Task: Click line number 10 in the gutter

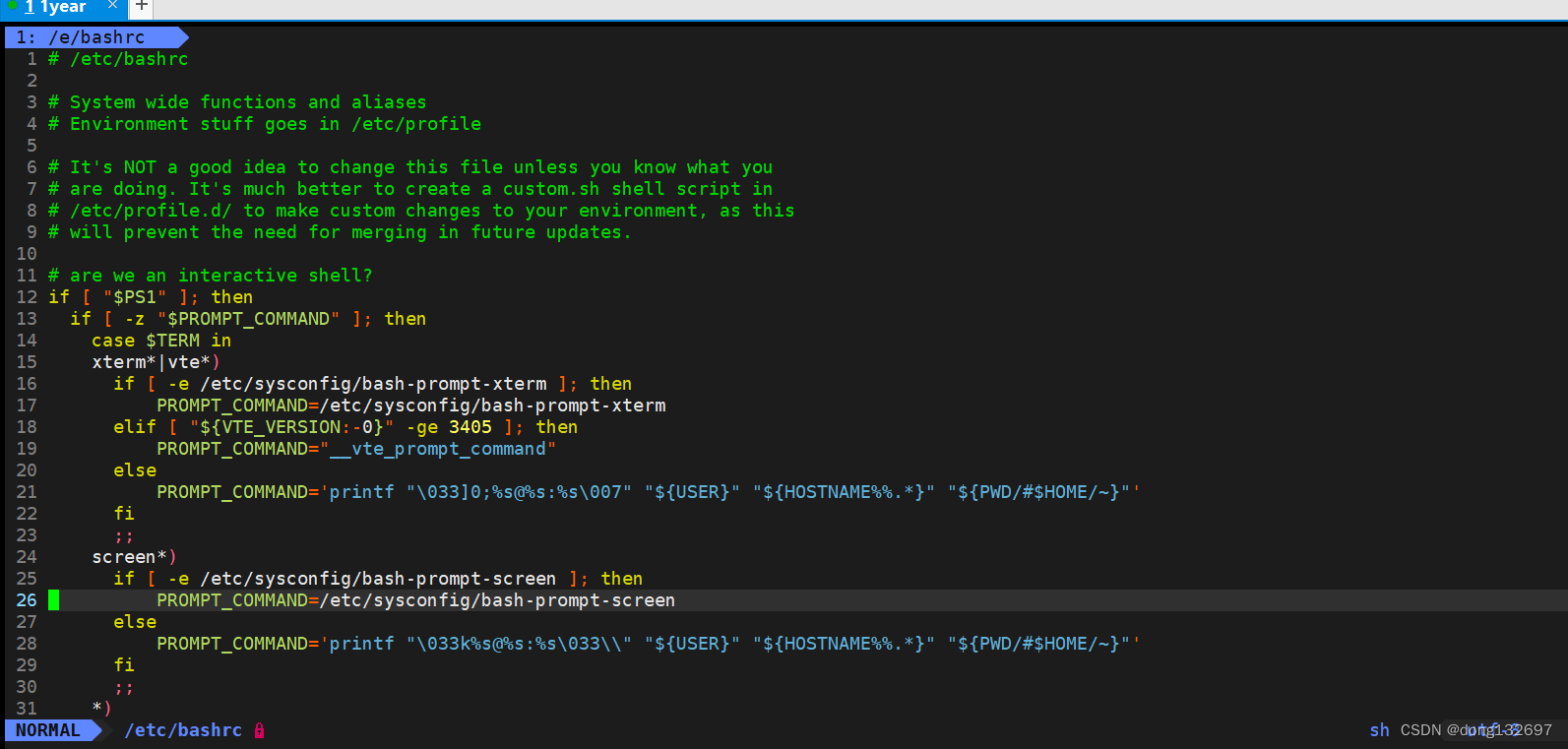Action: (x=27, y=254)
